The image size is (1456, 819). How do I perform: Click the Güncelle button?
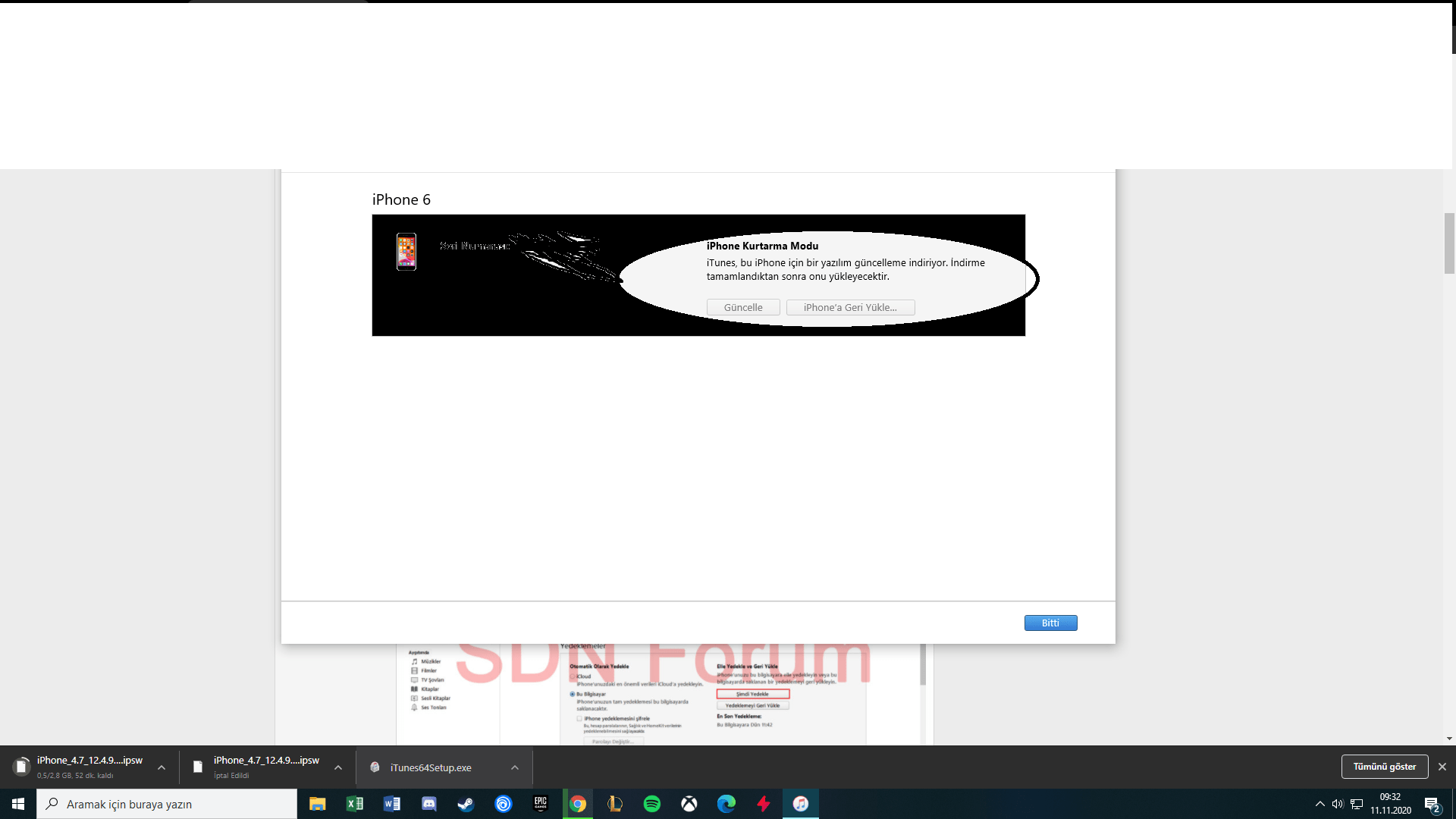742,307
